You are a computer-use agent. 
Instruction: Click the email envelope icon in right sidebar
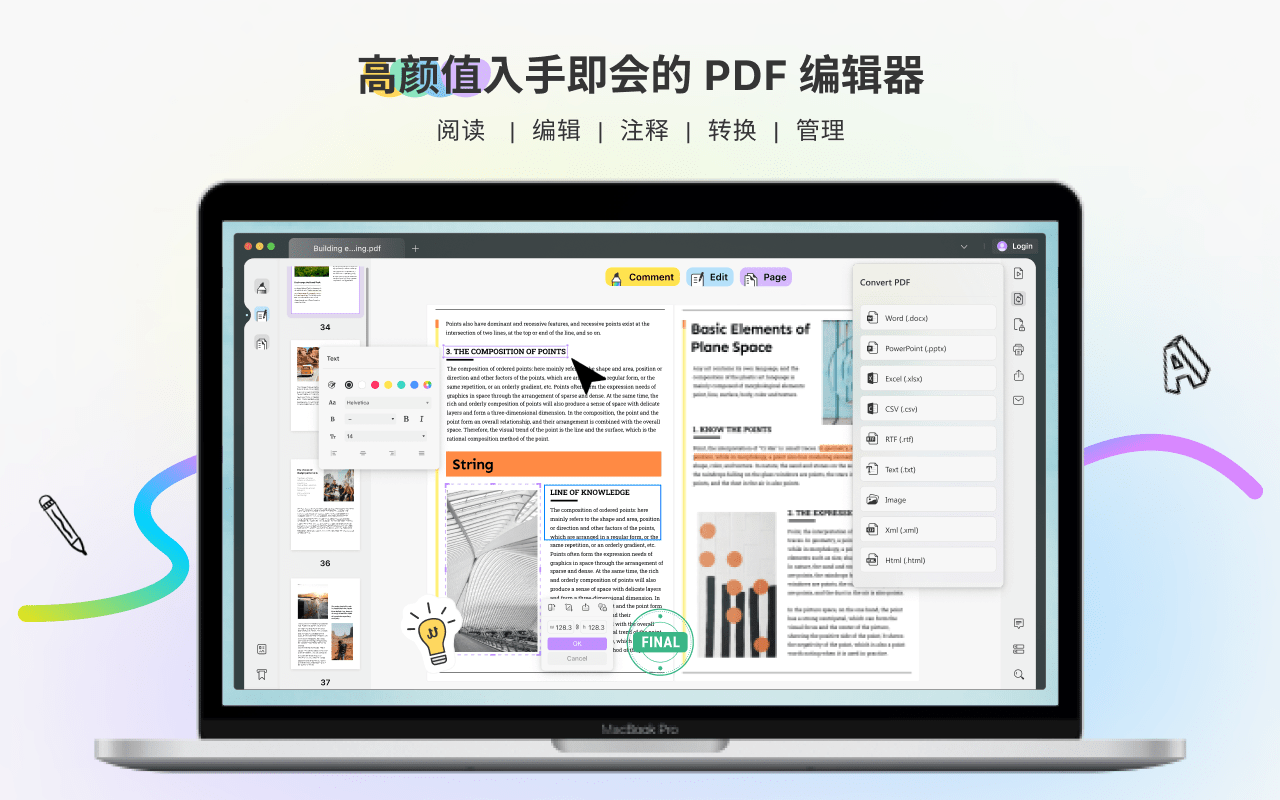(x=1018, y=400)
